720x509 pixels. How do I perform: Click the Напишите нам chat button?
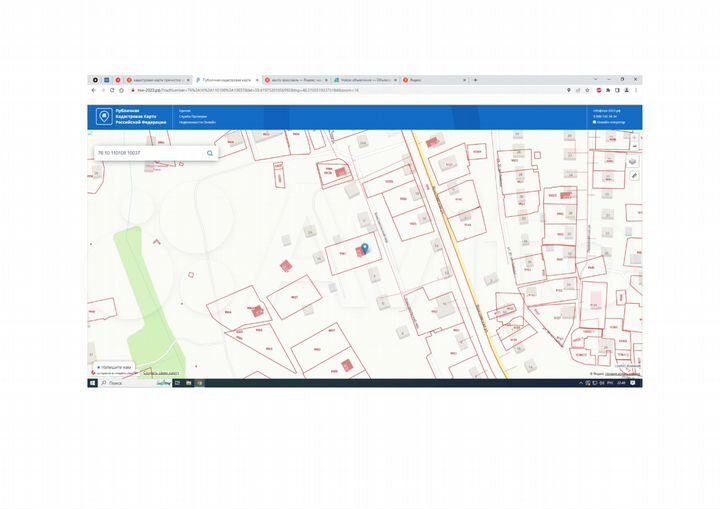click(x=115, y=367)
